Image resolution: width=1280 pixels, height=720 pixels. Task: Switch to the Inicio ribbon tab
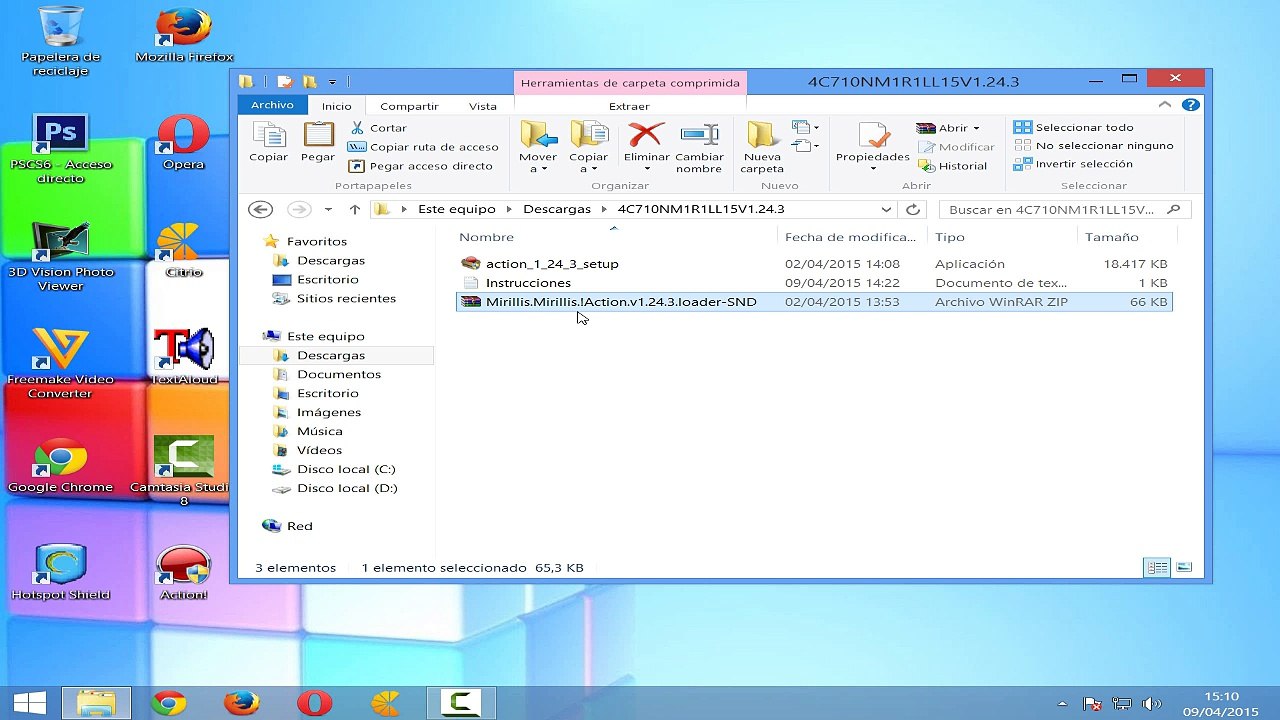[336, 106]
